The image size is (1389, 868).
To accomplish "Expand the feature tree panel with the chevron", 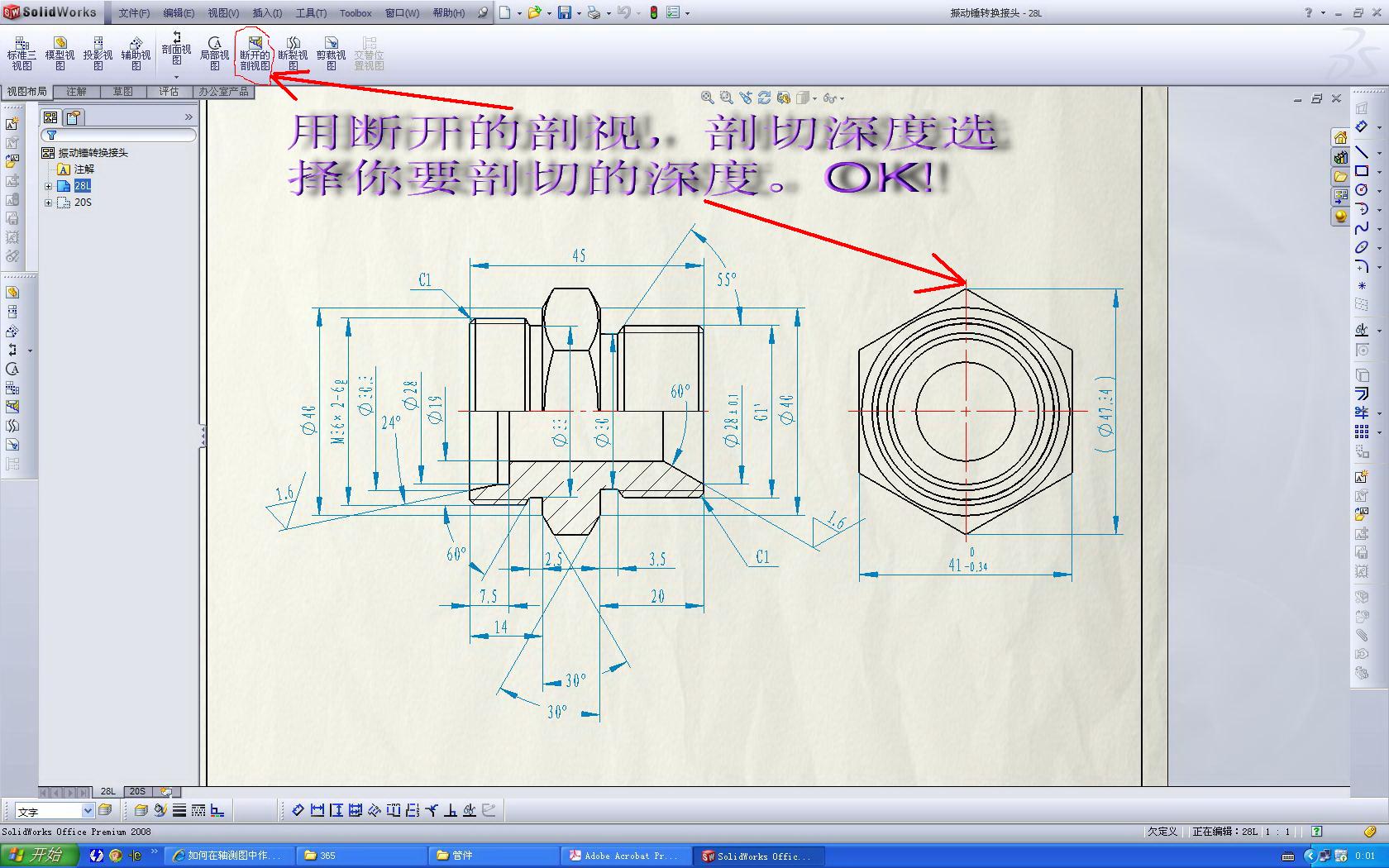I will (189, 117).
